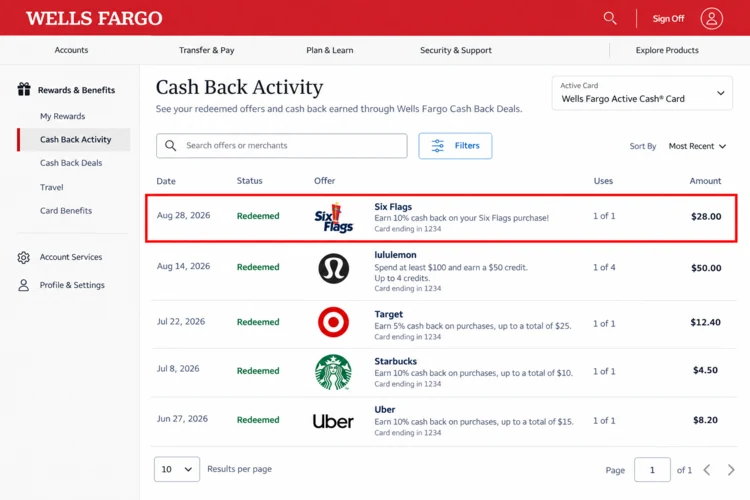Viewport: 750px width, 500px height.
Task: Open the Sort By Most Recent dropdown
Action: point(697,146)
